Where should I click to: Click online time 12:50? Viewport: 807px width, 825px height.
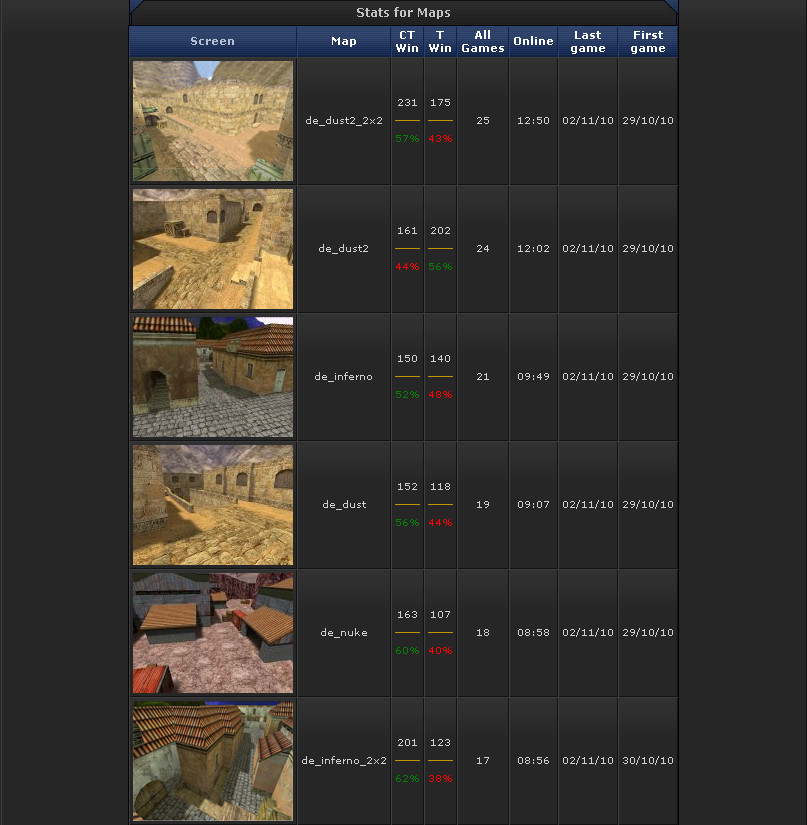point(533,120)
